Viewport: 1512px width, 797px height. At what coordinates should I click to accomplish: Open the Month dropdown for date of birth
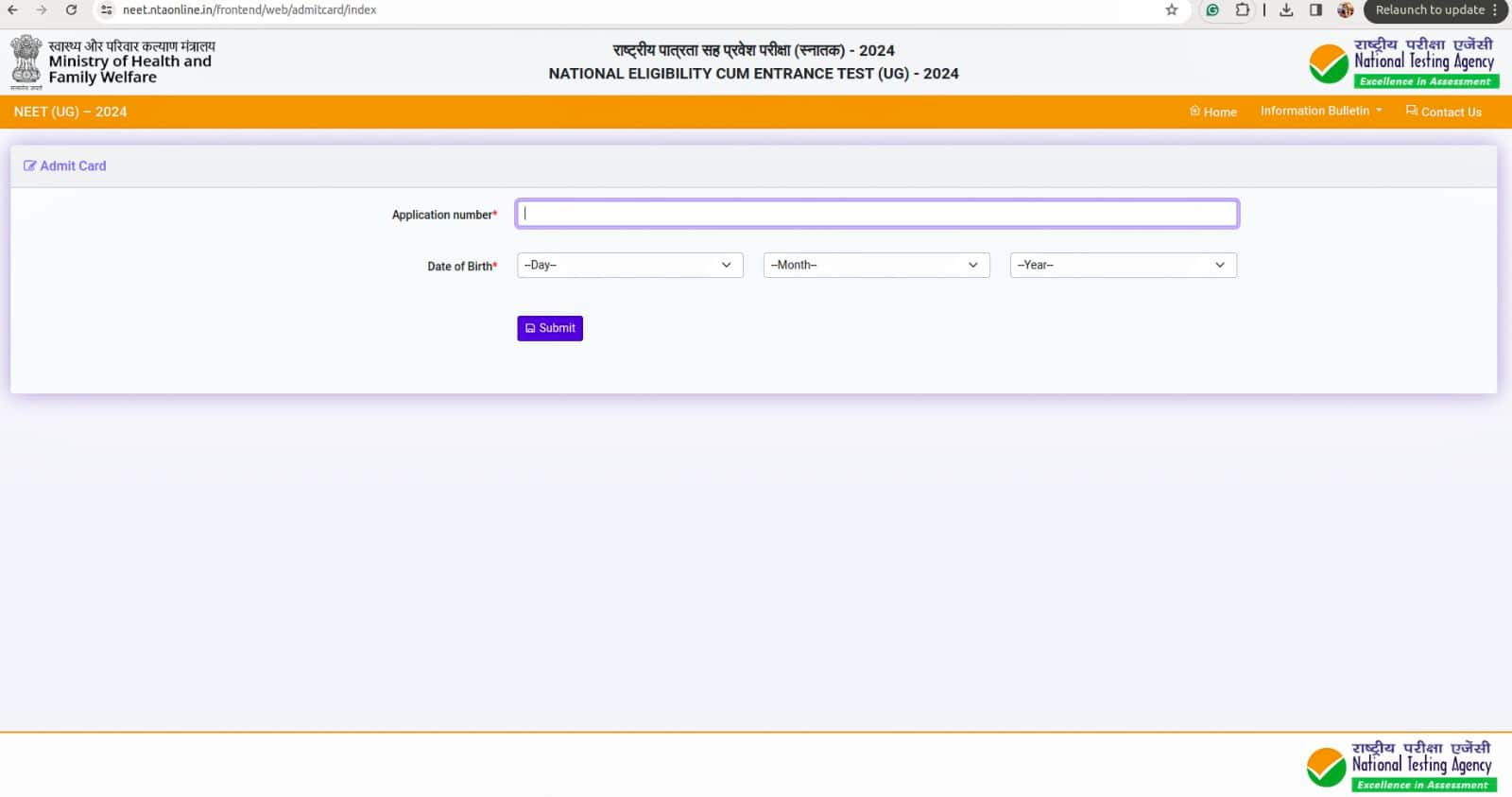tap(876, 265)
